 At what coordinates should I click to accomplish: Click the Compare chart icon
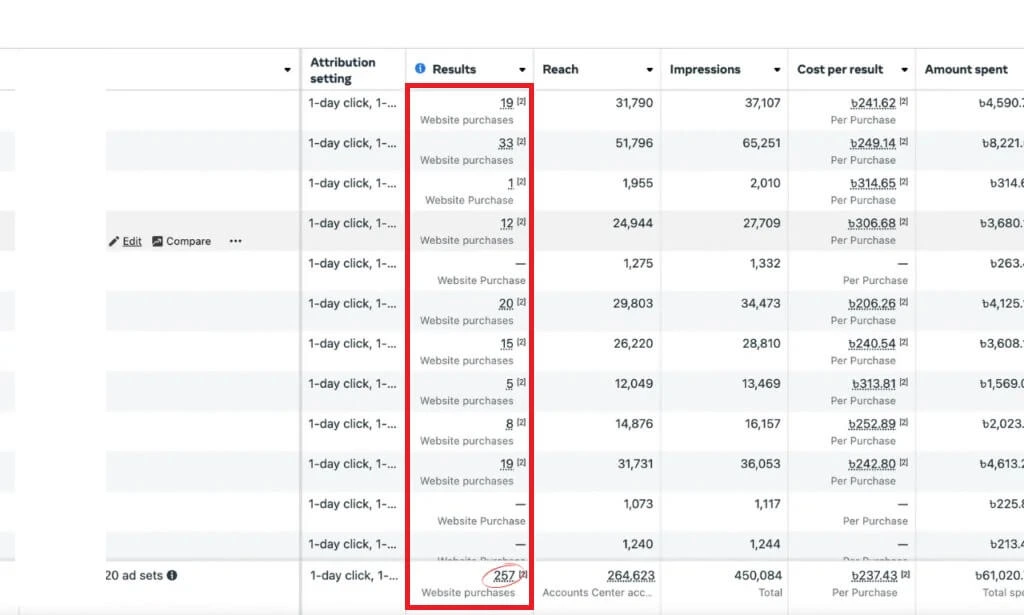tap(158, 241)
